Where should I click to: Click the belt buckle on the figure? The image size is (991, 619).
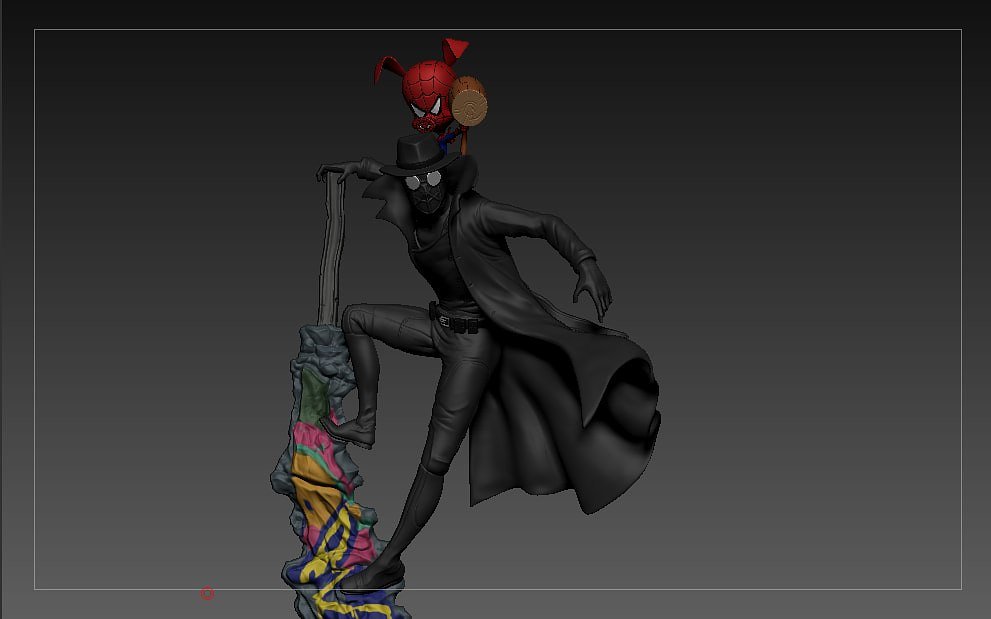tap(444, 322)
